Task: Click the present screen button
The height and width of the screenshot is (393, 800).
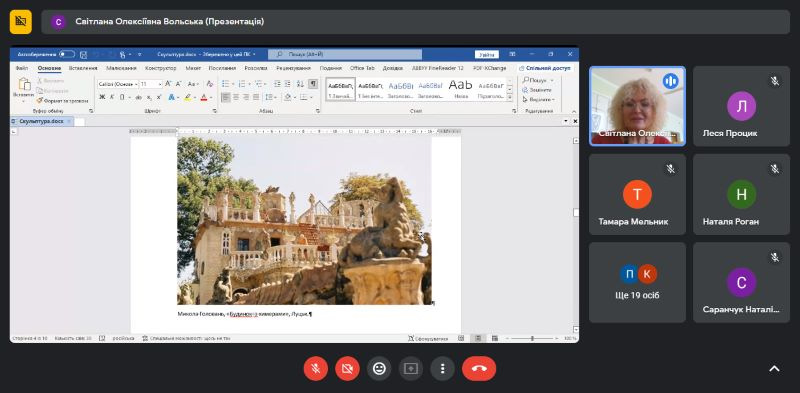Action: coord(411,369)
